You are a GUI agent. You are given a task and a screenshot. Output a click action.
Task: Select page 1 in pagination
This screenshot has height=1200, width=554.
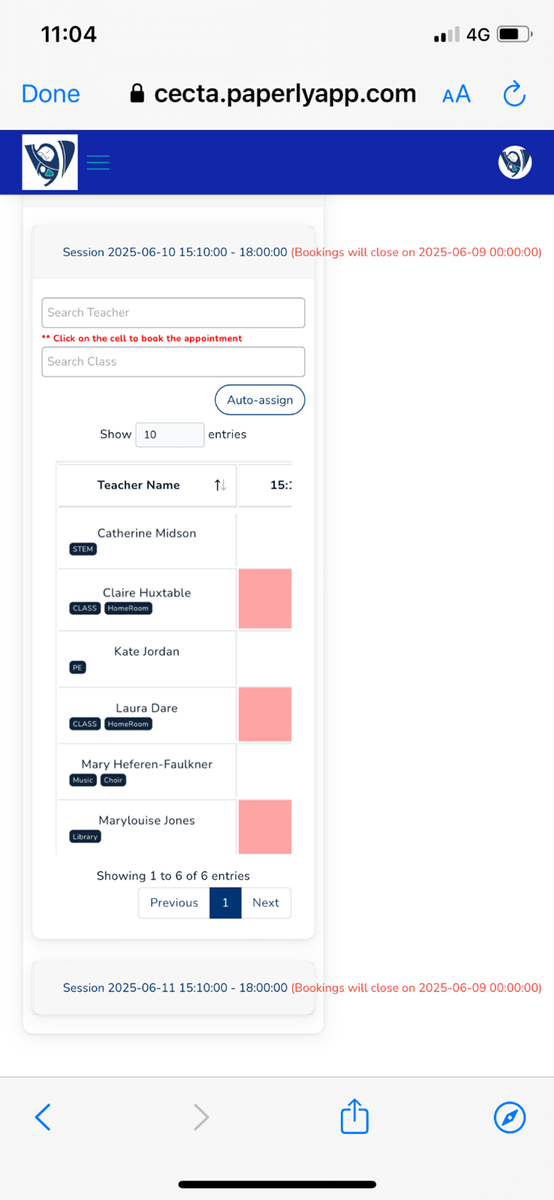[225, 902]
